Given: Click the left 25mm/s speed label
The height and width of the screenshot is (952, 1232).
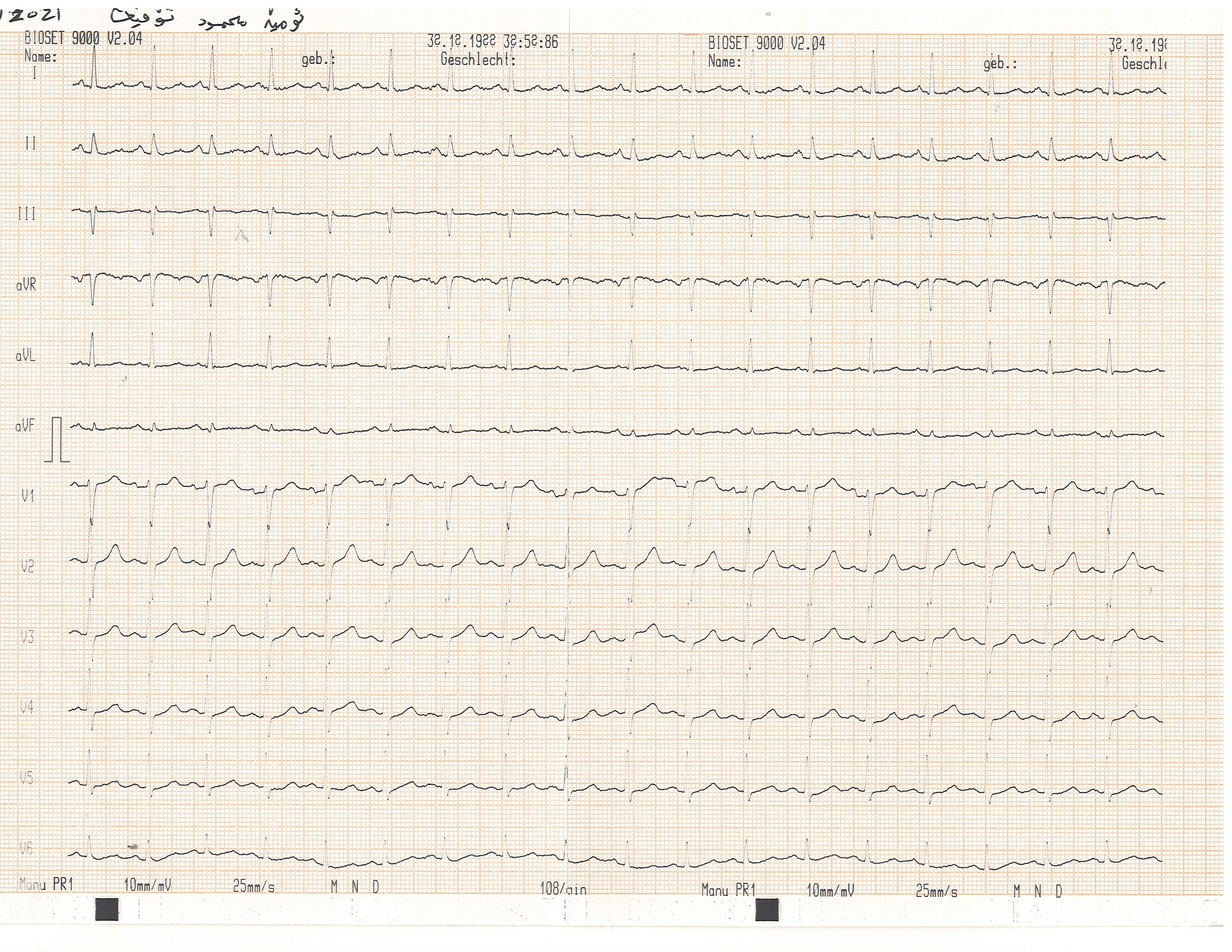Looking at the screenshot, I should pos(254,887).
